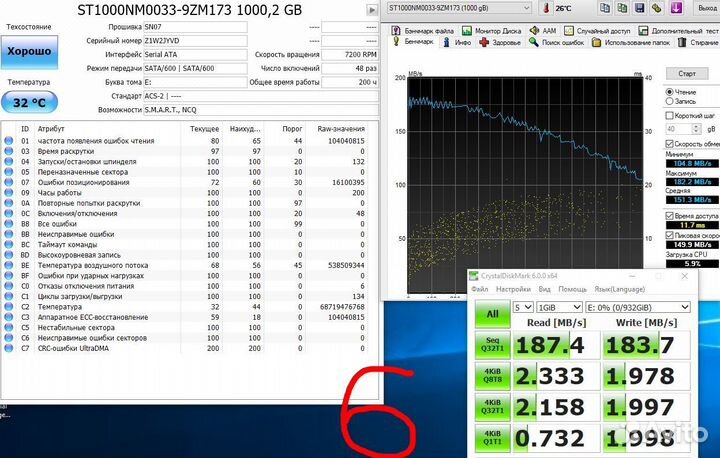Open the Язык(Language) menu

point(619,289)
